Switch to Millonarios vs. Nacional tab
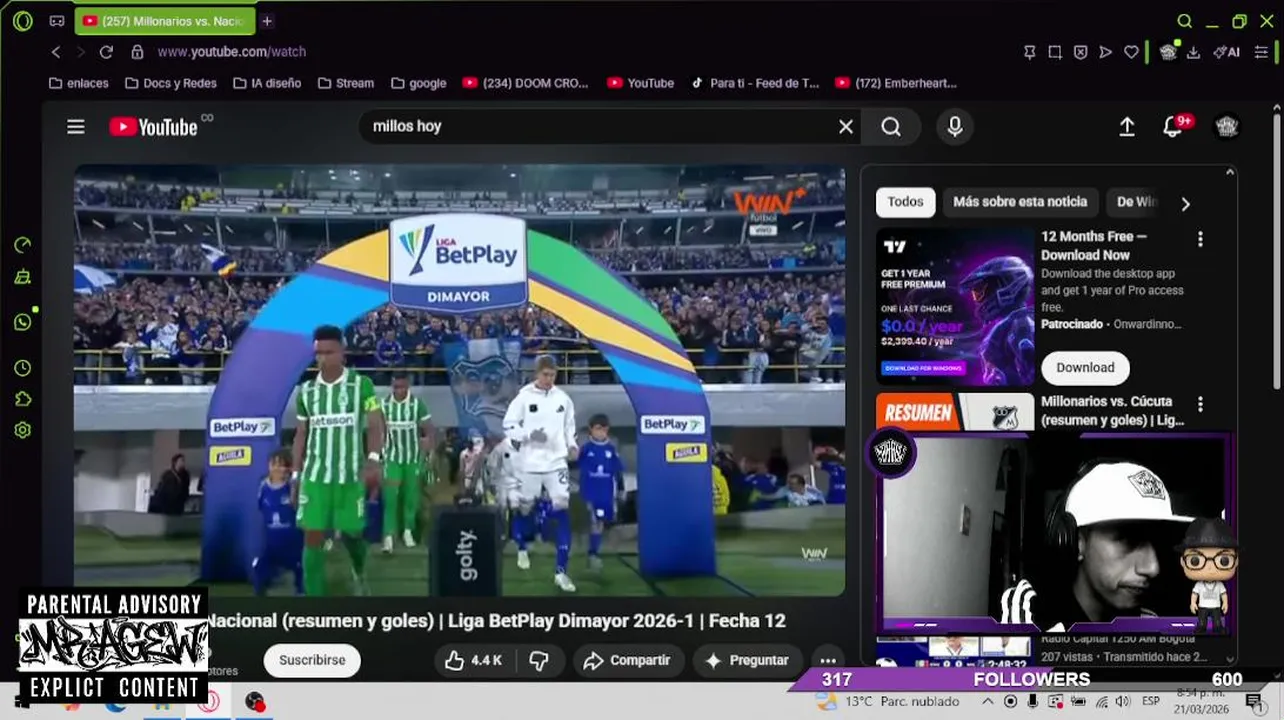This screenshot has width=1284, height=720. pyautogui.click(x=165, y=21)
